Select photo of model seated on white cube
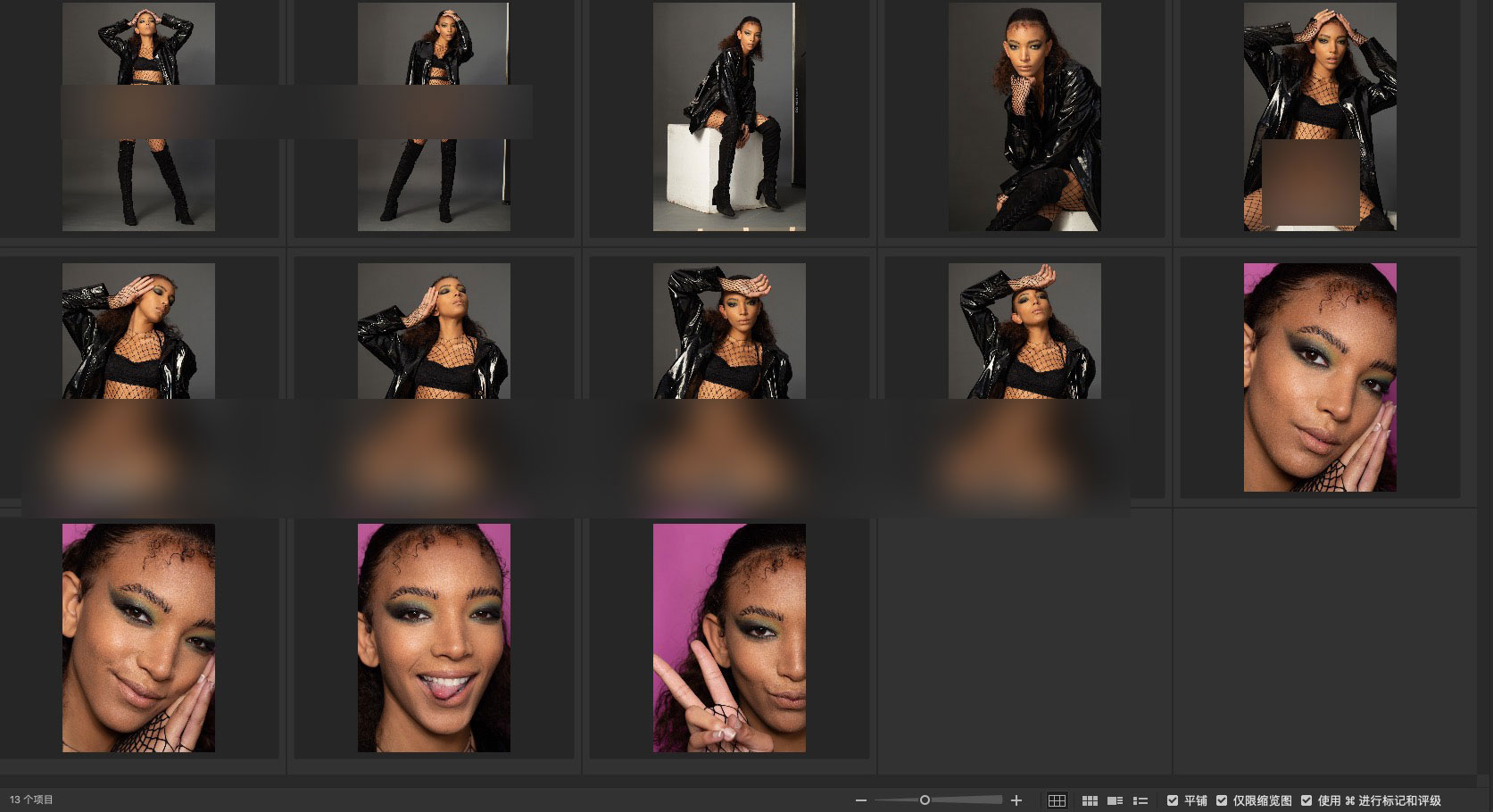1493x812 pixels. pyautogui.click(x=729, y=117)
